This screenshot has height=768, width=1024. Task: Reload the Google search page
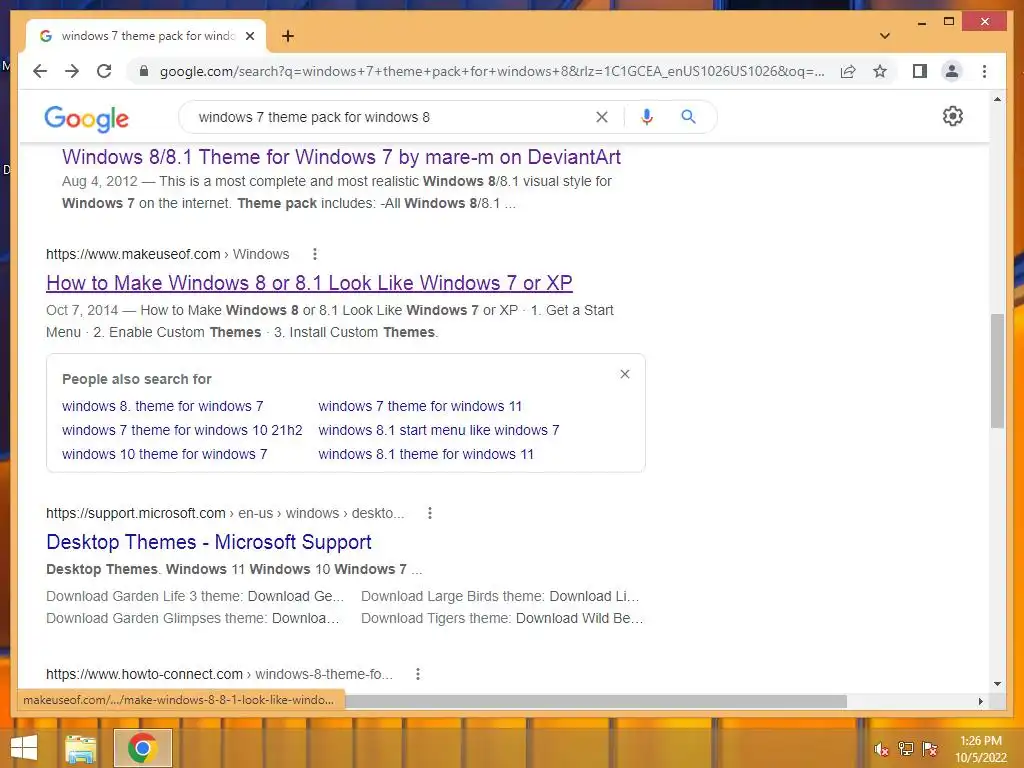[x=104, y=71]
